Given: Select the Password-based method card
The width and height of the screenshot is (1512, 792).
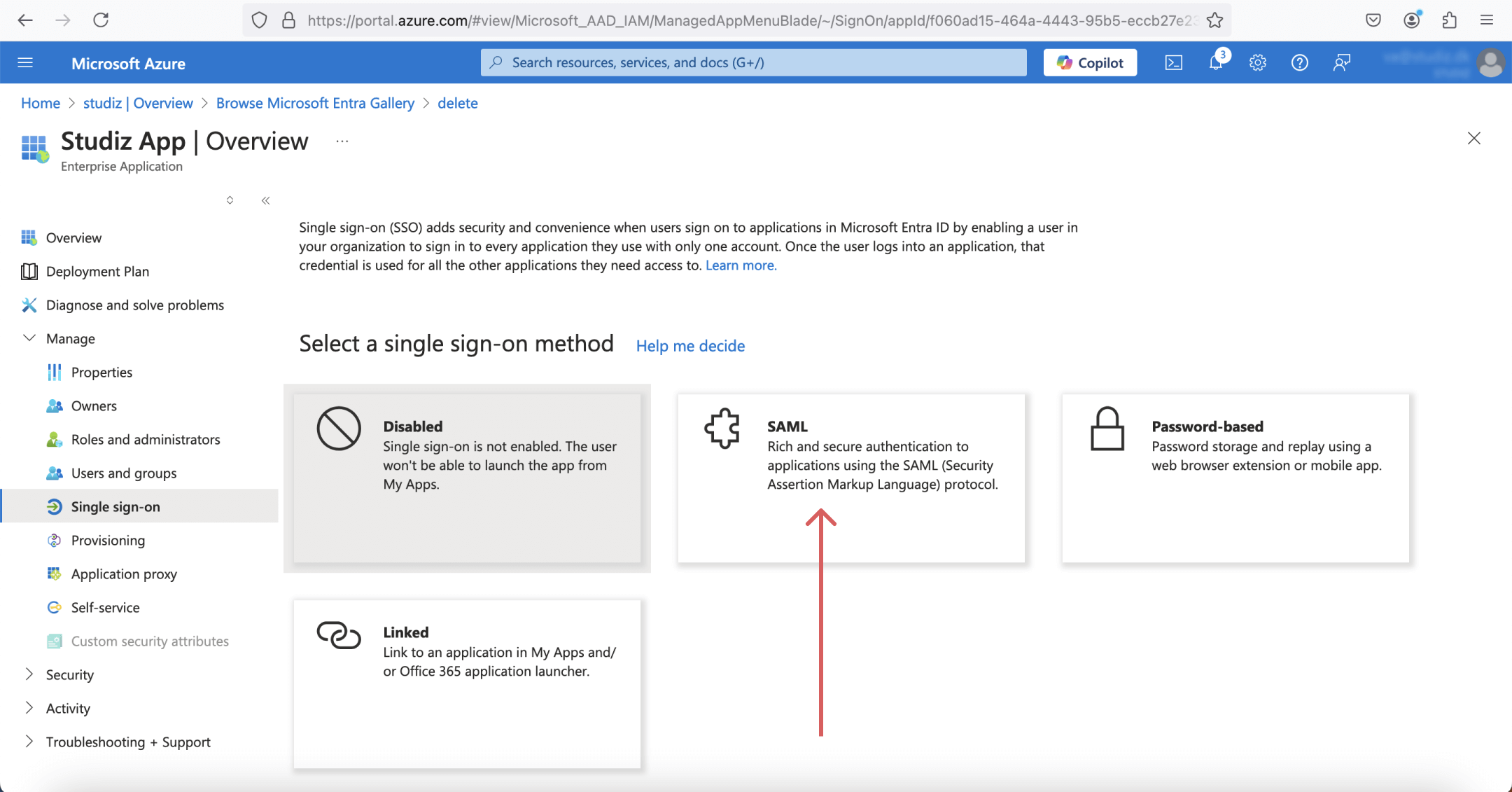Looking at the screenshot, I should (x=1235, y=478).
